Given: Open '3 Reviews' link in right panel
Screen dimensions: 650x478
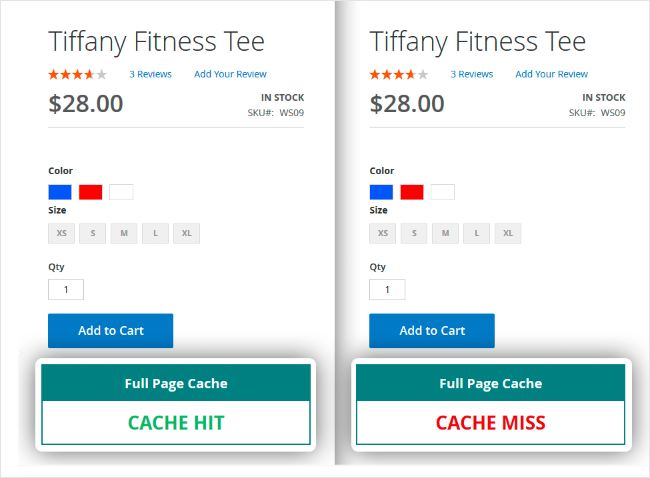Looking at the screenshot, I should (471, 74).
